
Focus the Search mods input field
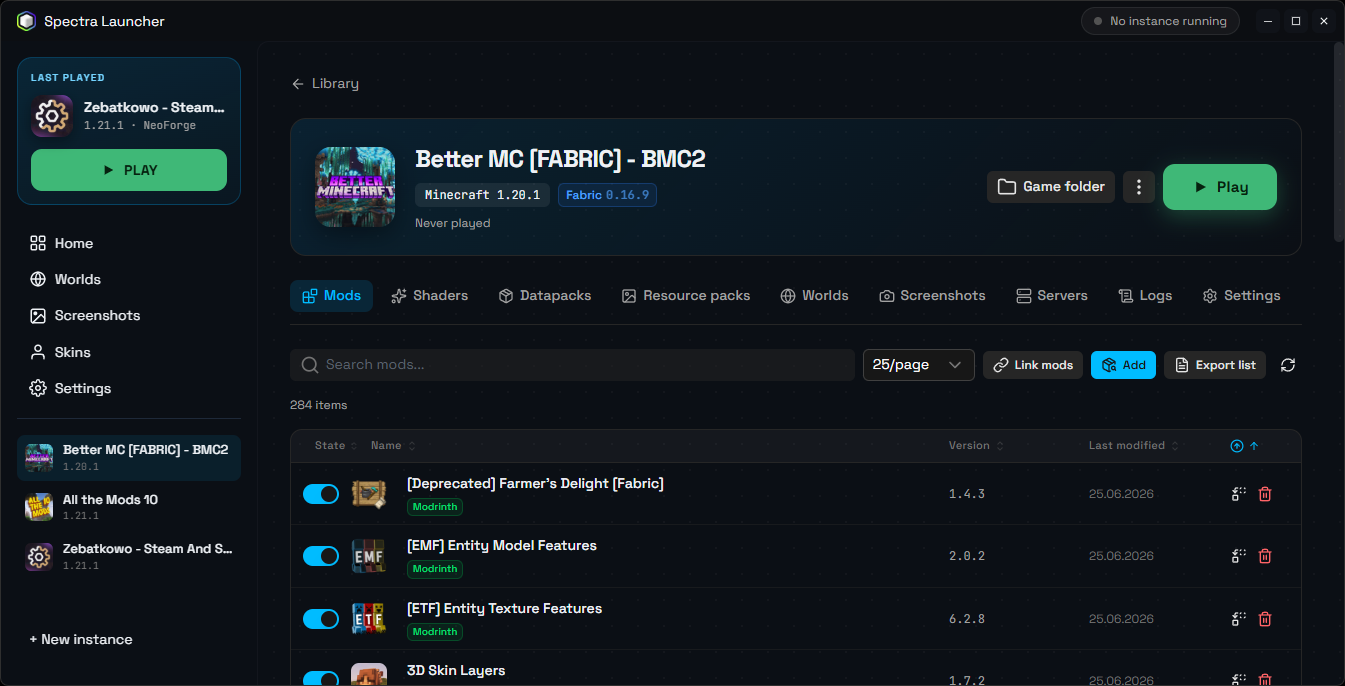tap(573, 365)
